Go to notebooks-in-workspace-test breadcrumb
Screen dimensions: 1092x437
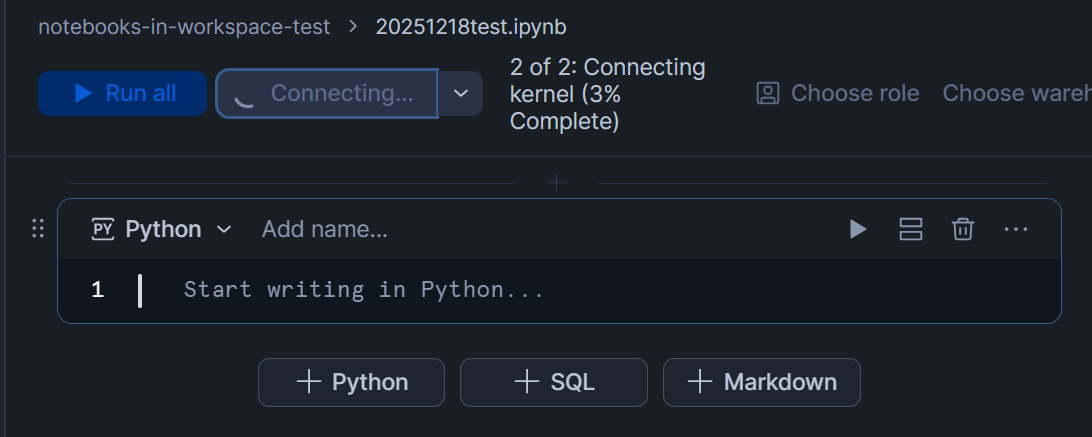(184, 27)
